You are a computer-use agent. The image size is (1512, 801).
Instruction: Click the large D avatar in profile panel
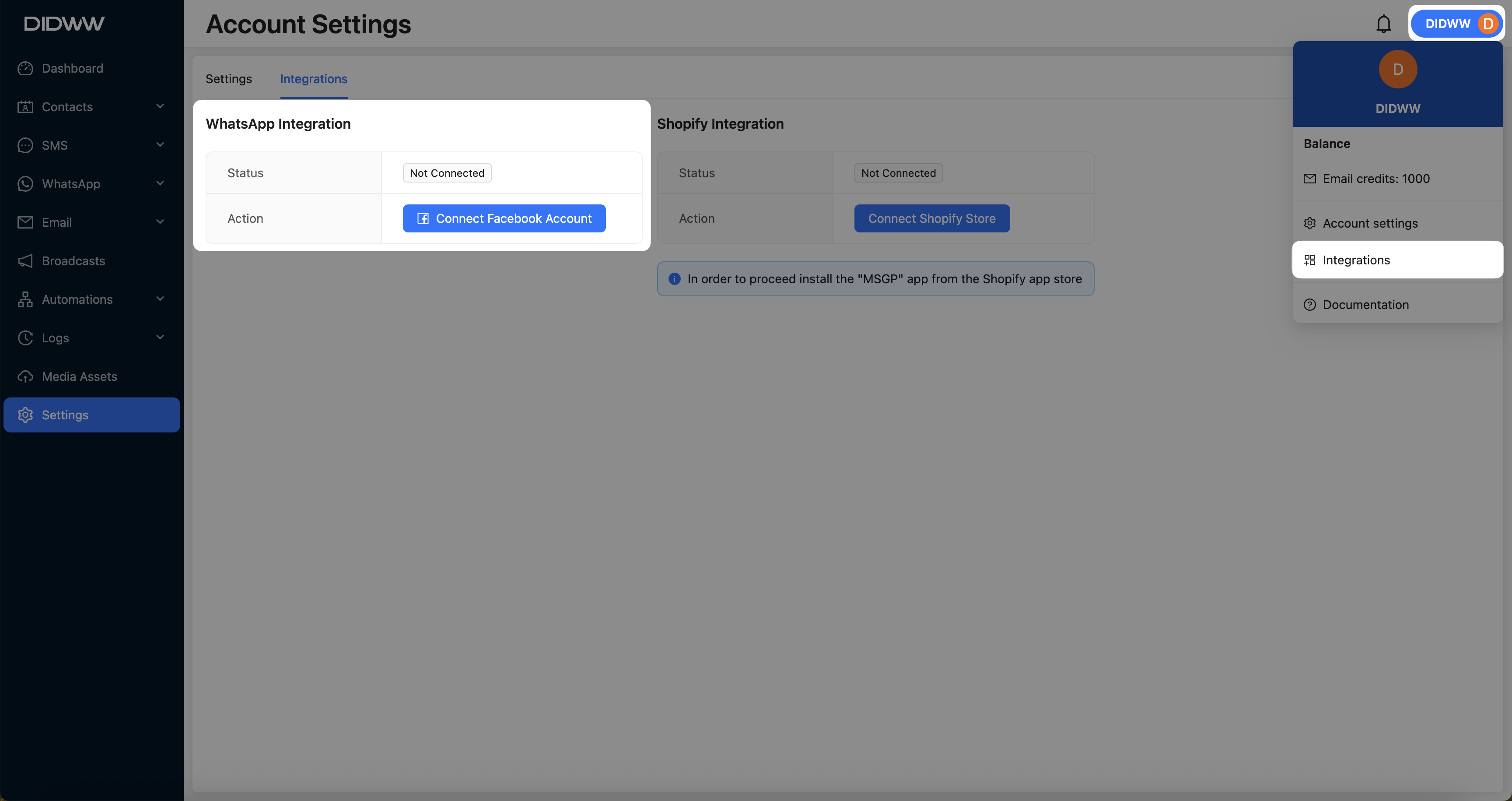[1397, 69]
